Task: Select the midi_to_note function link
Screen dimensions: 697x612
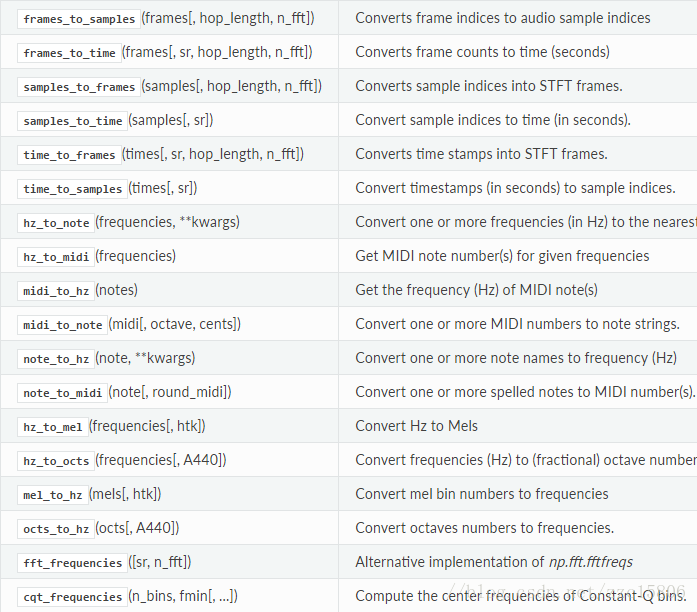Action: [x=63, y=325]
